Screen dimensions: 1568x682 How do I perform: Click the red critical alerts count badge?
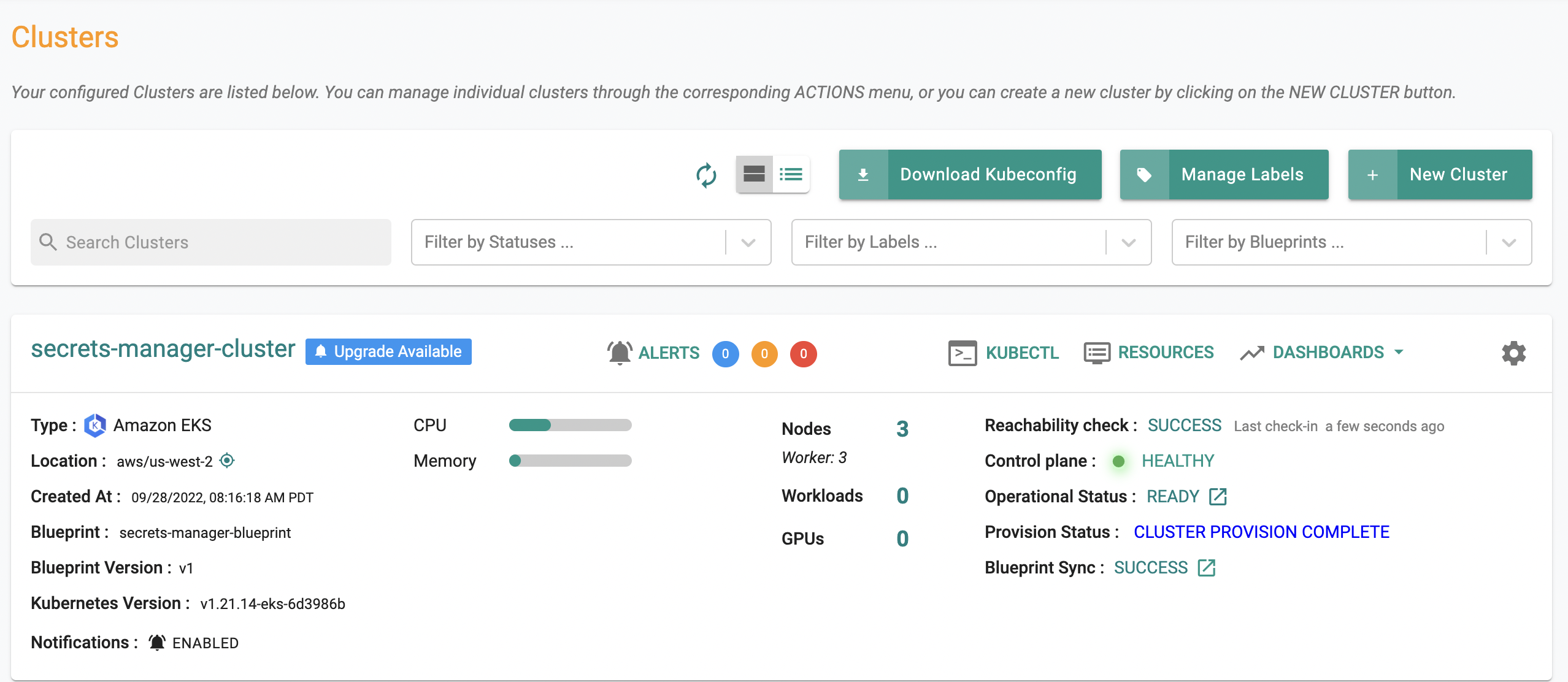click(x=803, y=354)
